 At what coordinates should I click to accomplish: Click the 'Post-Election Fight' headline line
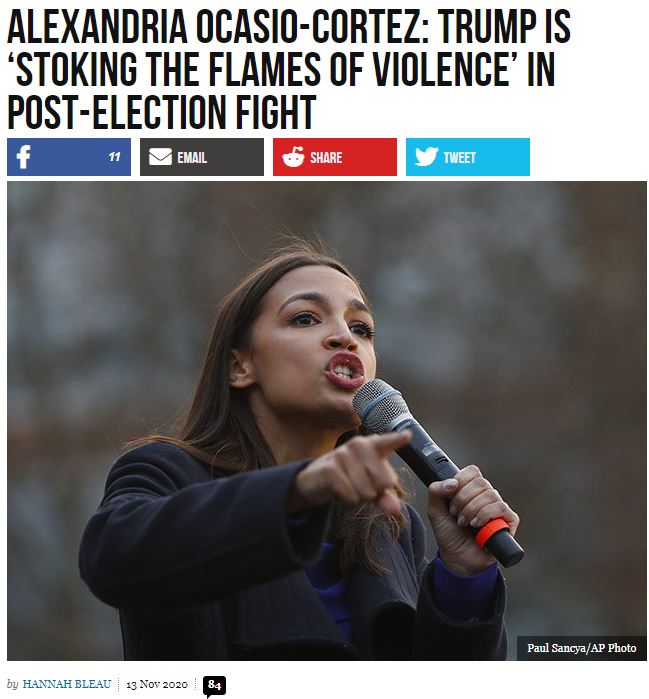(x=161, y=111)
